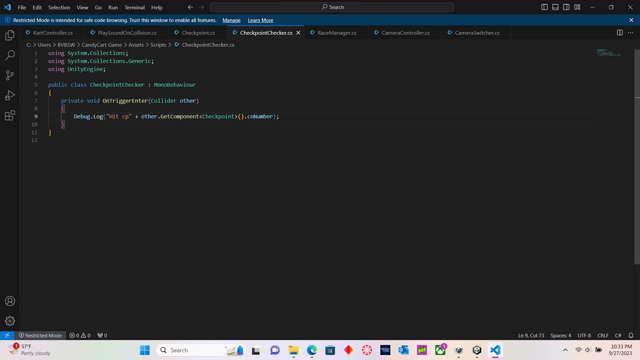The width and height of the screenshot is (640, 360).
Task: Open Microsoft Edge from taskbar
Action: point(312,350)
